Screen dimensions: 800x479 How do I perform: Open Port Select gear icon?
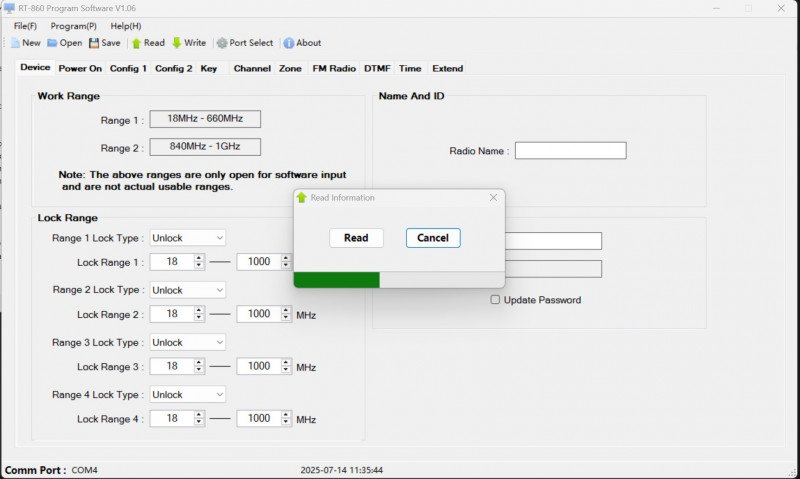coord(222,43)
